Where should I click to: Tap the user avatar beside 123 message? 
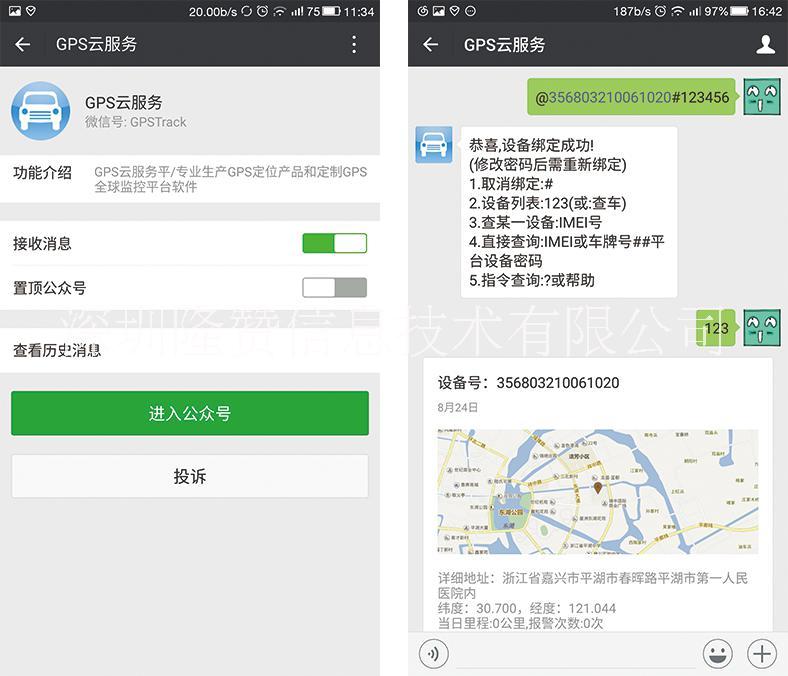click(762, 328)
